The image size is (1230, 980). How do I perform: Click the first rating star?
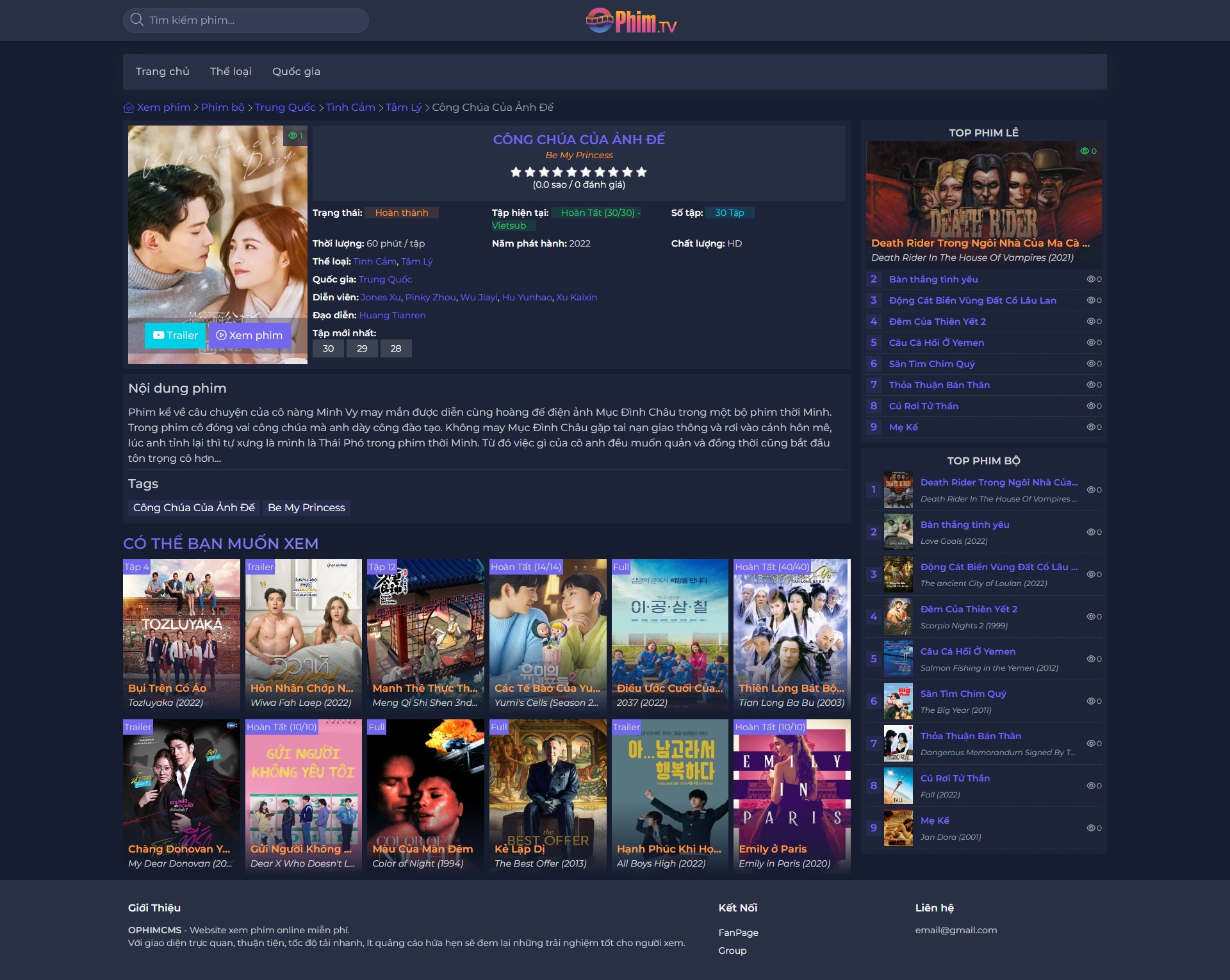pyautogui.click(x=516, y=172)
